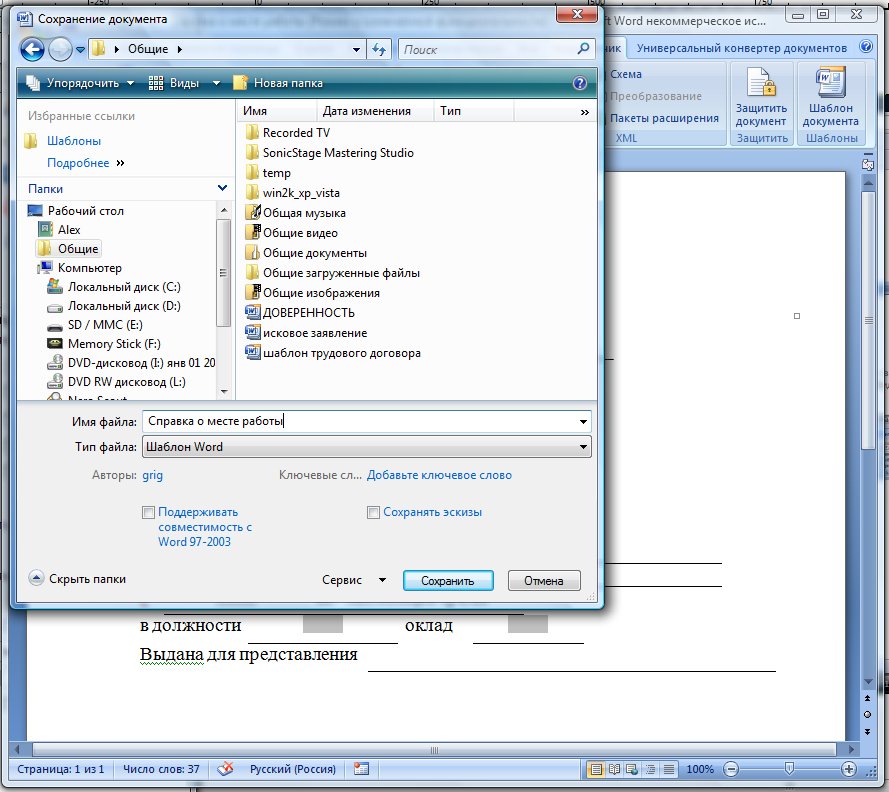Open the Шаблоны favorite link

(x=74, y=141)
